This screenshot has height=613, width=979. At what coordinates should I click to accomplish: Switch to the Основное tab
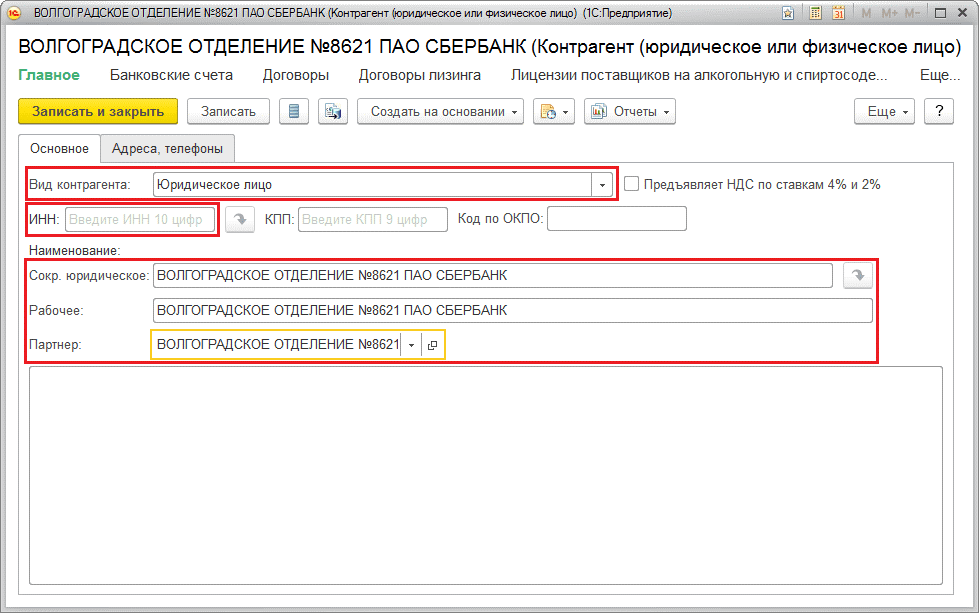click(x=59, y=149)
